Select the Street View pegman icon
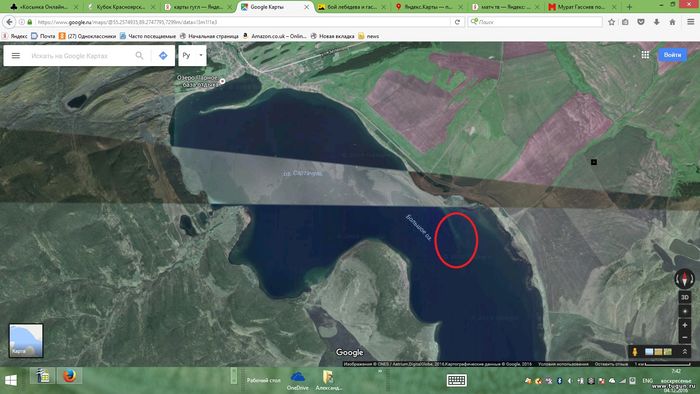Image resolution: width=700 pixels, height=394 pixels. [634, 352]
